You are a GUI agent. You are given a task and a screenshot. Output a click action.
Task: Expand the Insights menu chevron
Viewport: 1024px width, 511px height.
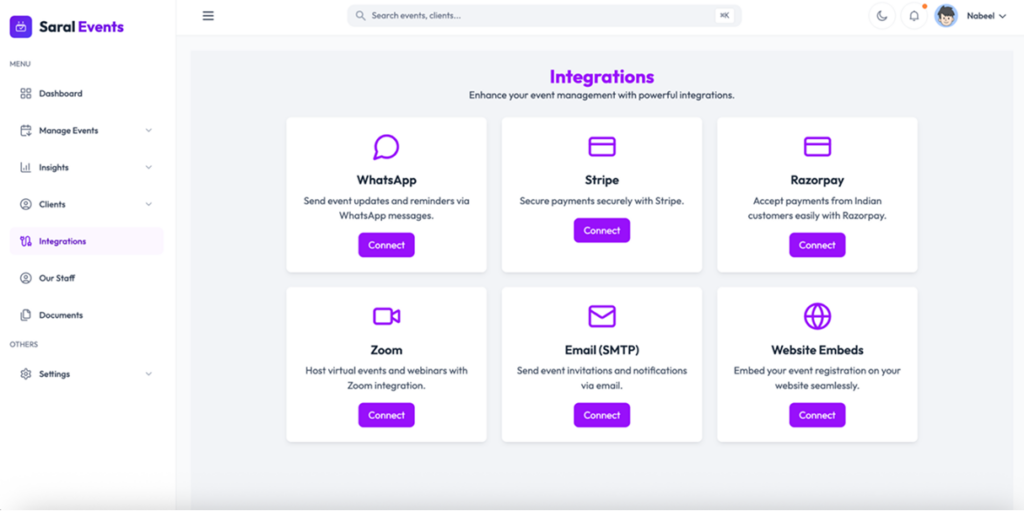click(x=149, y=168)
